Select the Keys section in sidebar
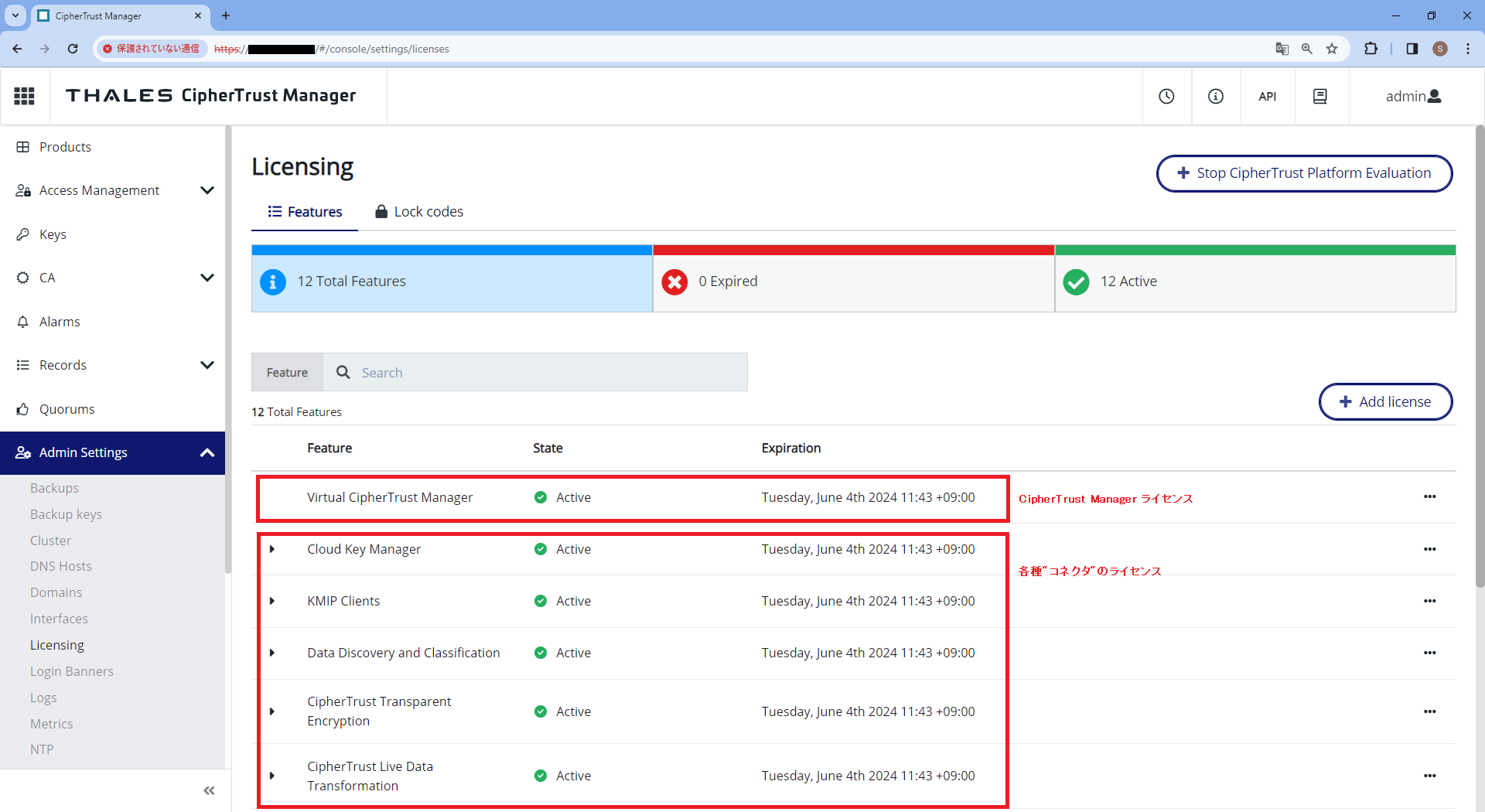 click(53, 234)
